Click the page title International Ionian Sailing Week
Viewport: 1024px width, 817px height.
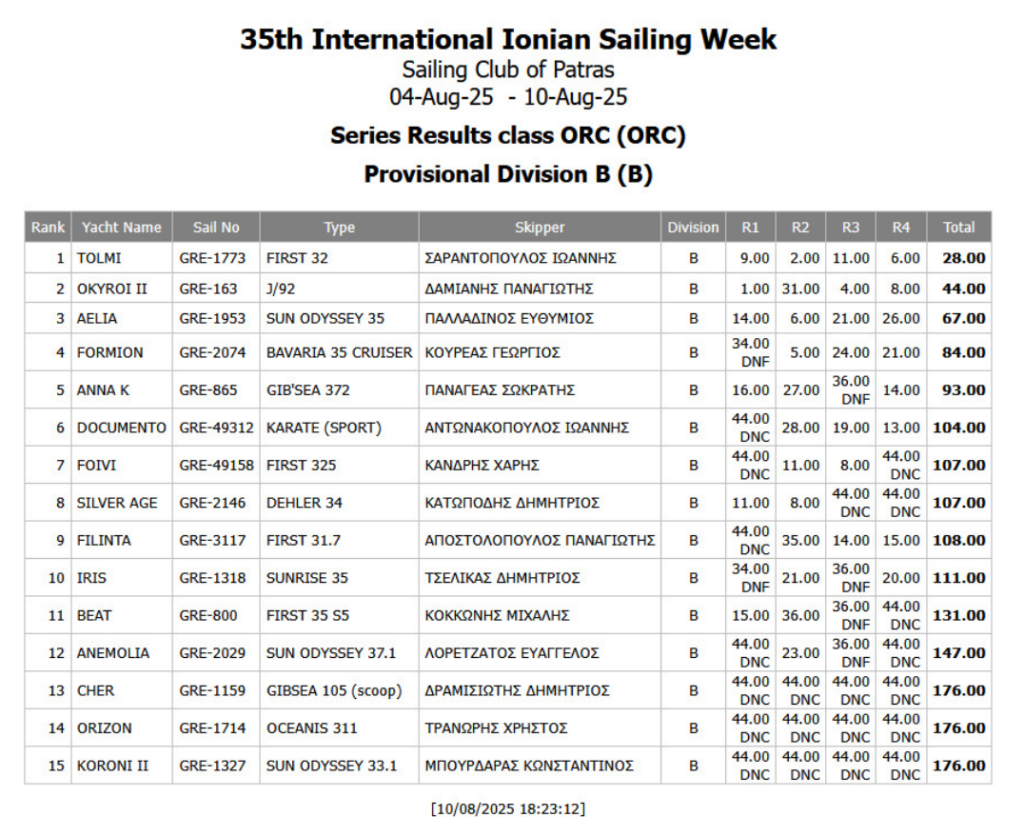(508, 40)
